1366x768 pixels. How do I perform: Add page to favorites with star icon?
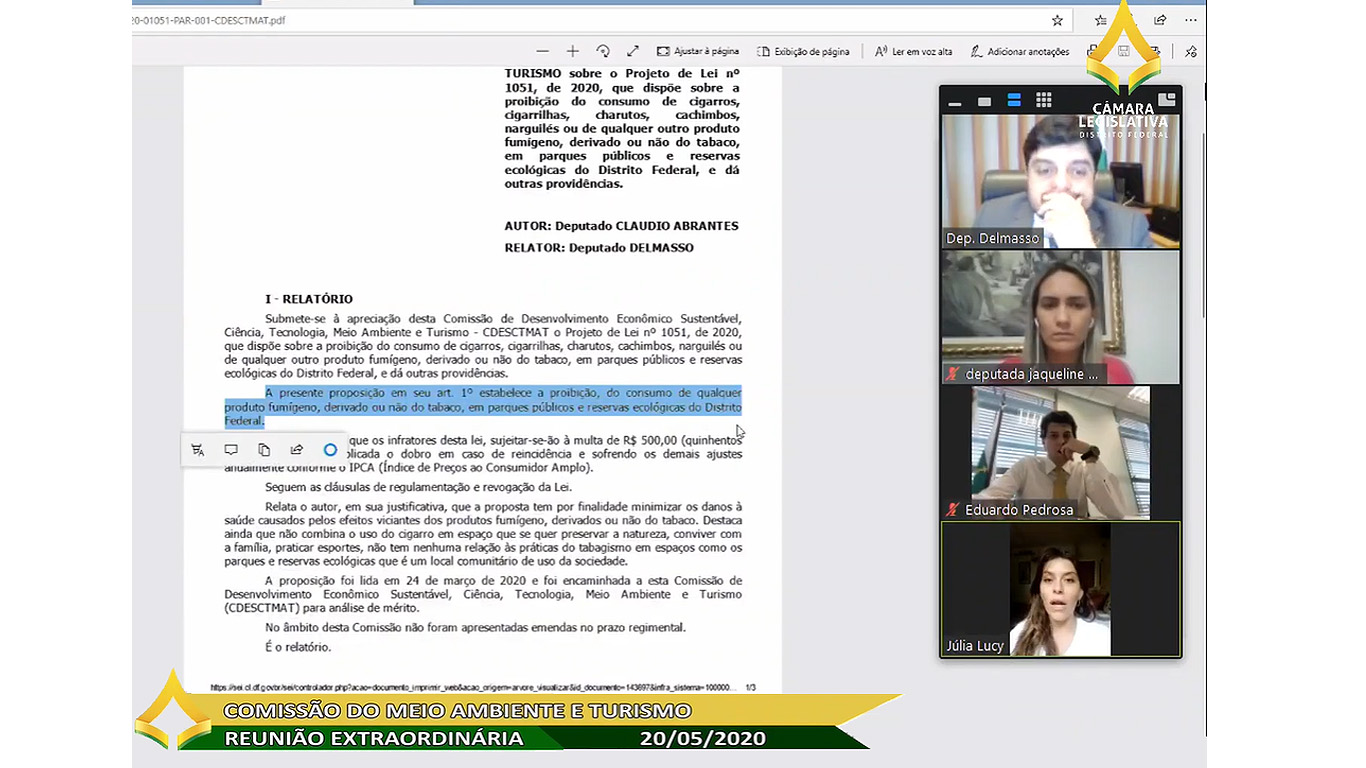1057,20
